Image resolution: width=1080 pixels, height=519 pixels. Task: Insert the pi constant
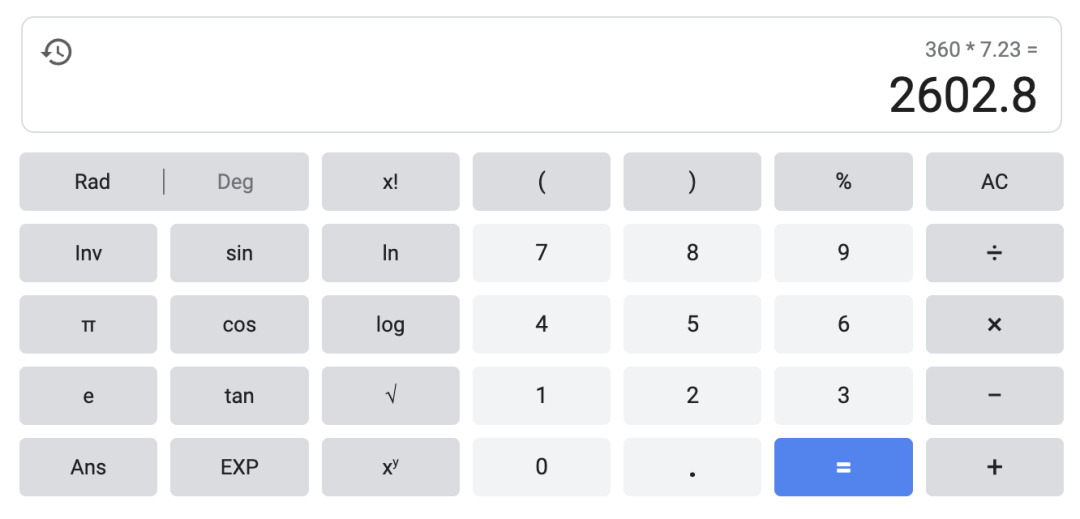[88, 324]
